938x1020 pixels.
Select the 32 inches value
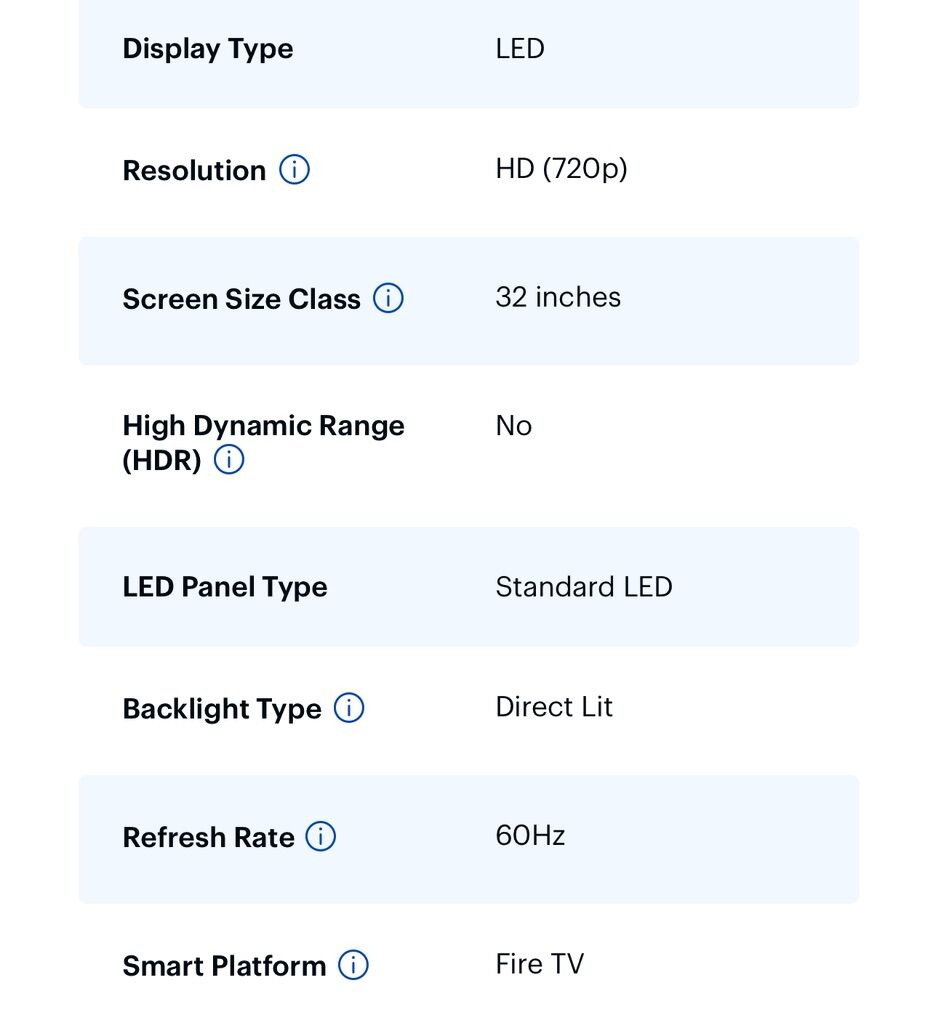pos(558,297)
